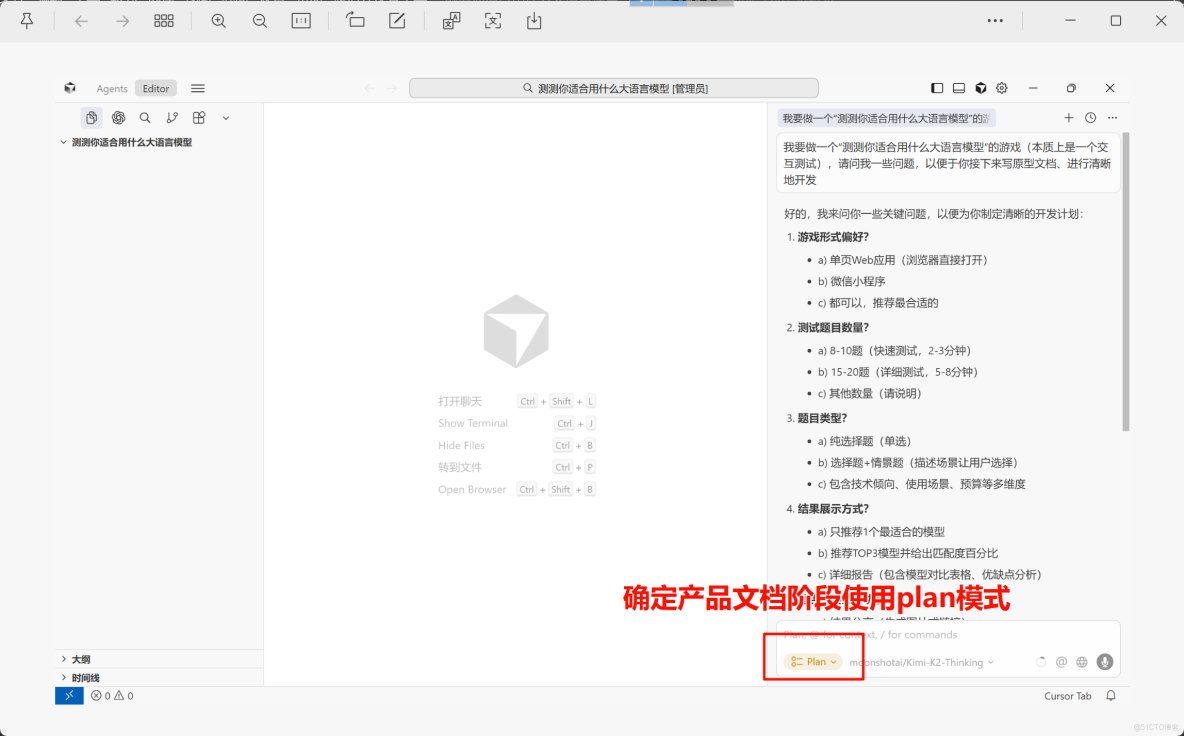Open the hamburger menu next to Editor
Screen dimensions: 1184x736
pyautogui.click(x=197, y=88)
